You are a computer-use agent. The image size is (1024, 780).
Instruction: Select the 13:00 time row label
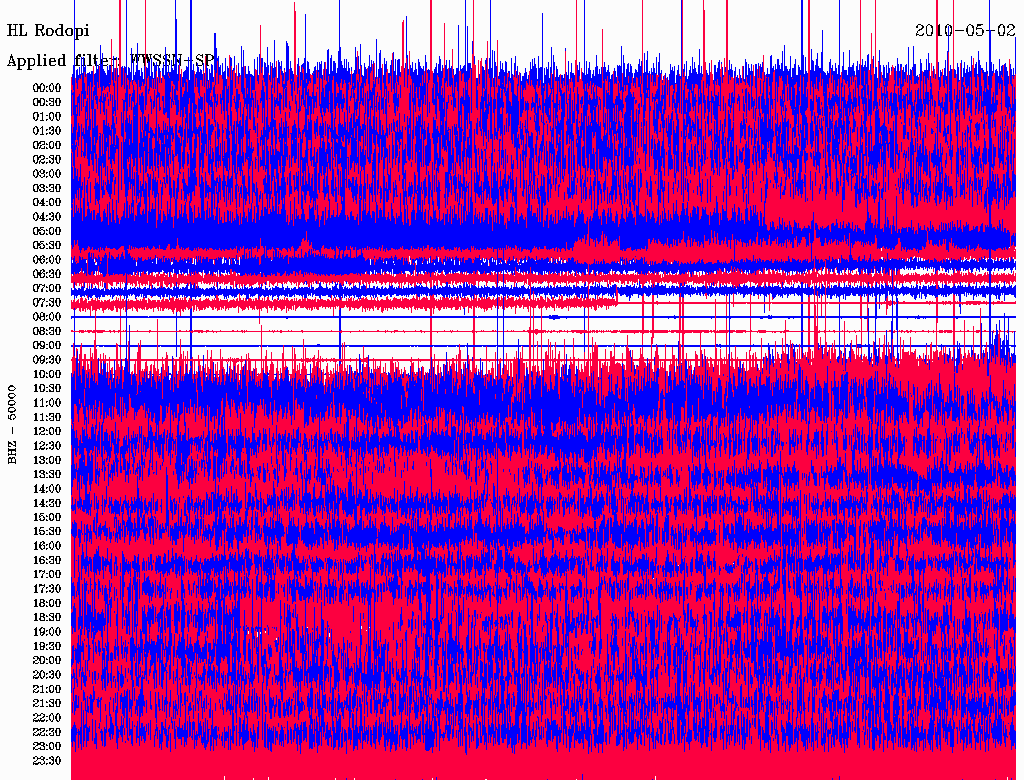47,460
